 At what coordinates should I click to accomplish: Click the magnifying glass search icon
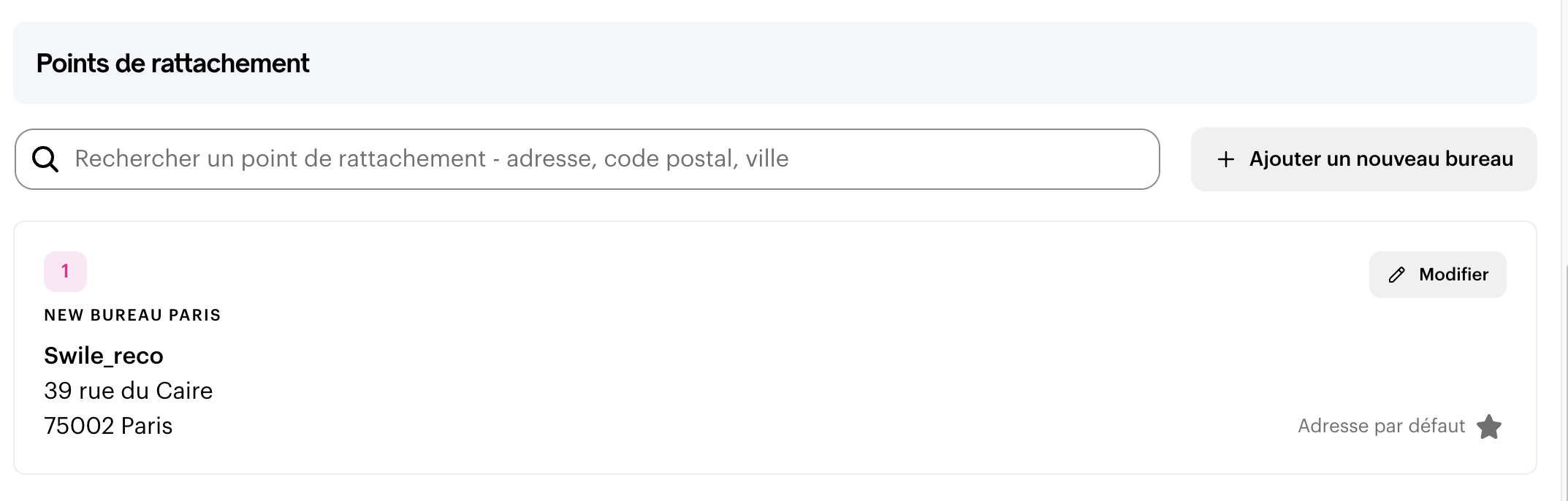pyautogui.click(x=45, y=159)
